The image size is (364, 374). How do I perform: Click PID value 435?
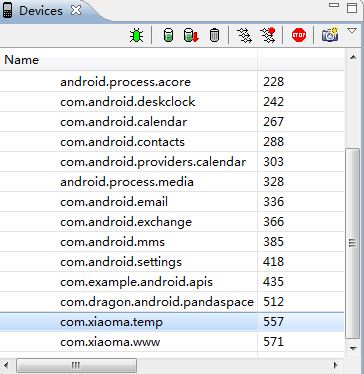pos(273,282)
